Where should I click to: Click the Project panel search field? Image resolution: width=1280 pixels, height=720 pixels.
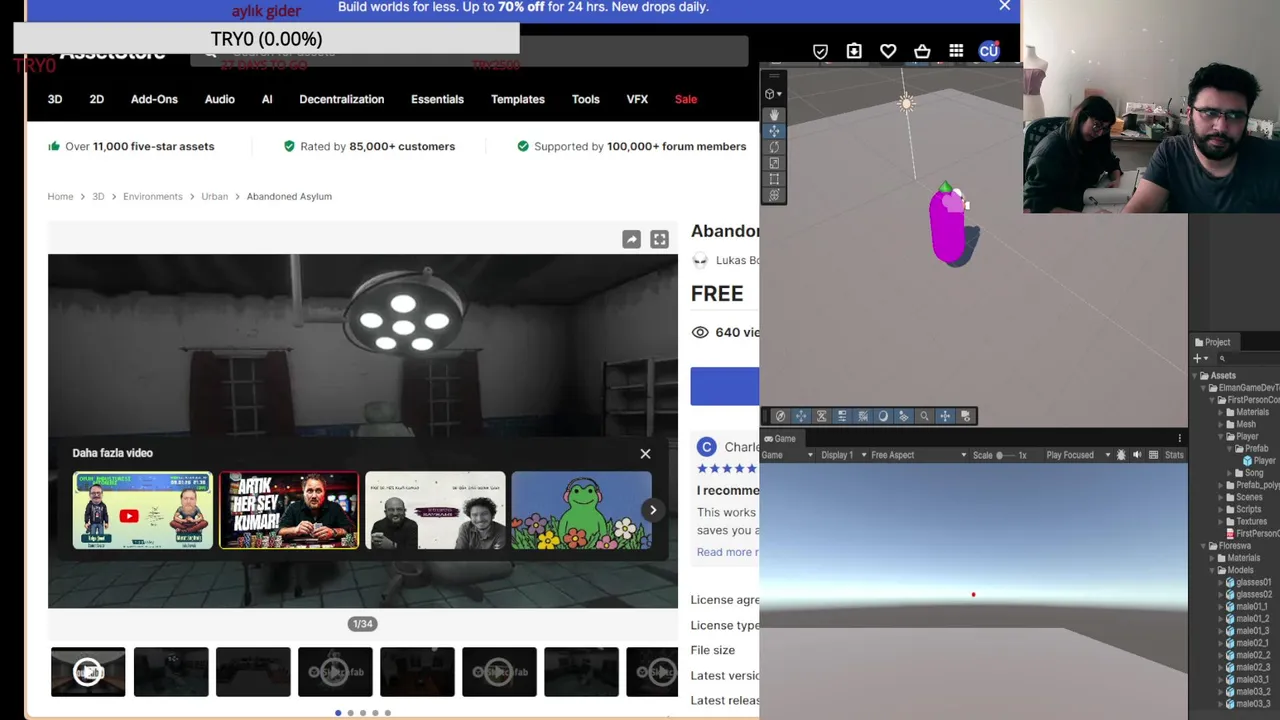tap(1248, 358)
